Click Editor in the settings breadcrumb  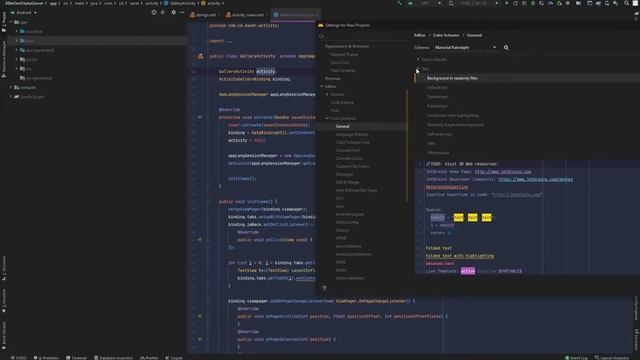[x=420, y=36]
